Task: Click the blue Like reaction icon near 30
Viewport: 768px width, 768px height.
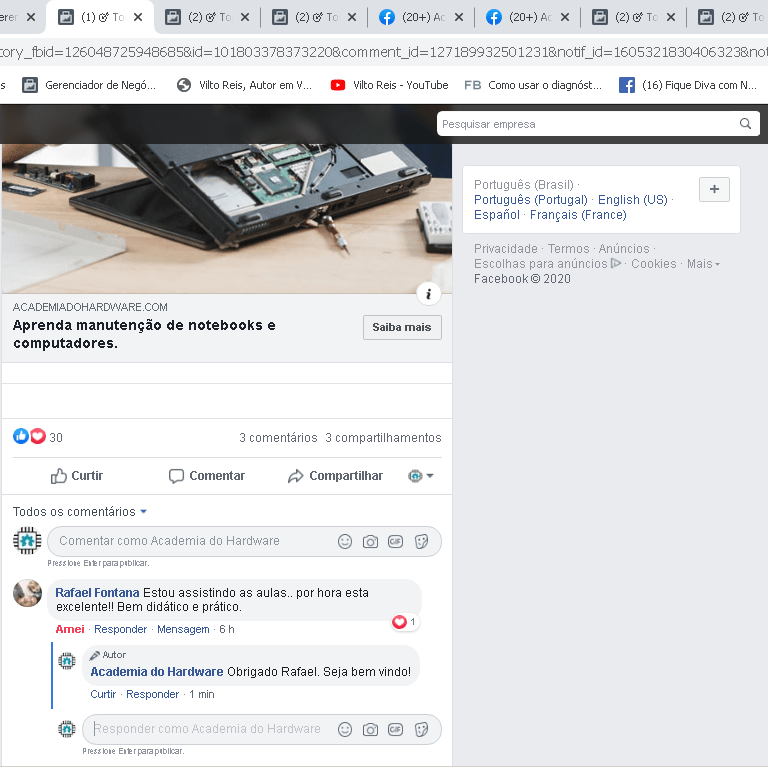Action: pyautogui.click(x=21, y=436)
